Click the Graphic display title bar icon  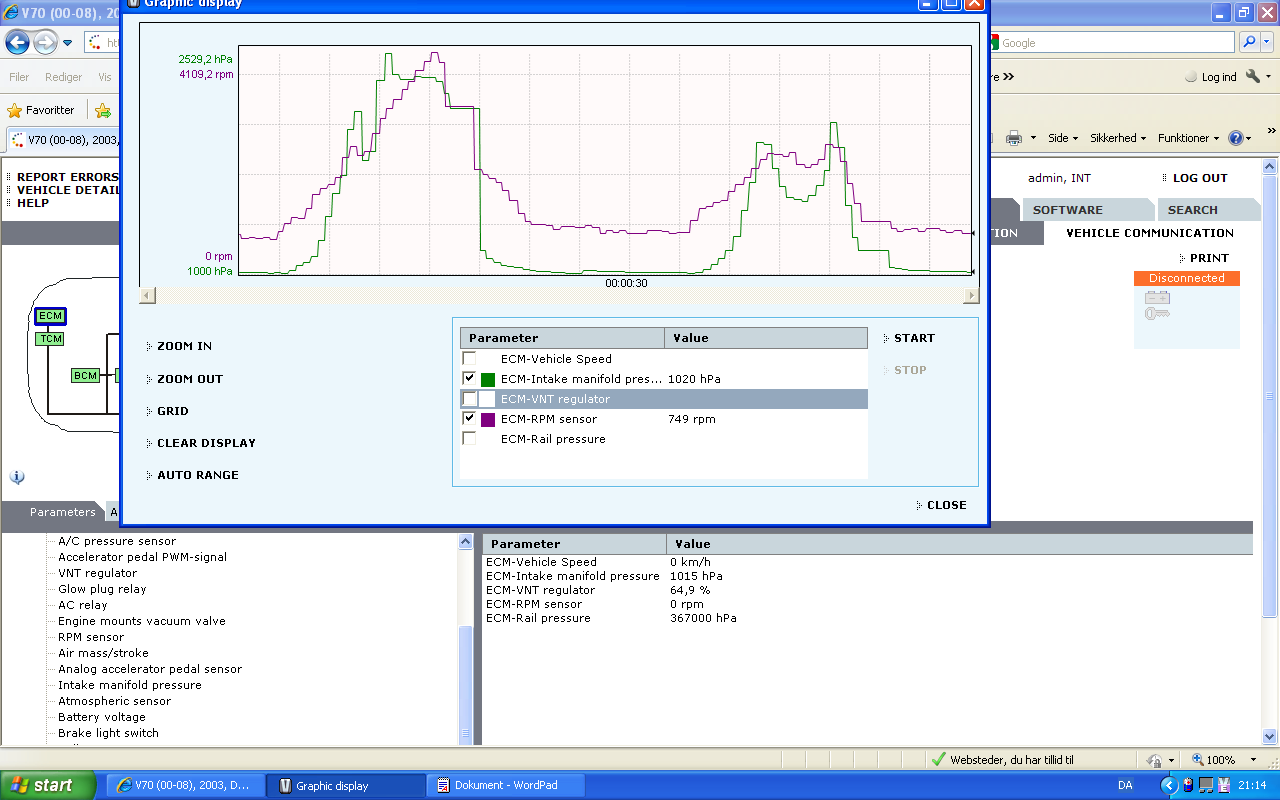(x=133, y=3)
